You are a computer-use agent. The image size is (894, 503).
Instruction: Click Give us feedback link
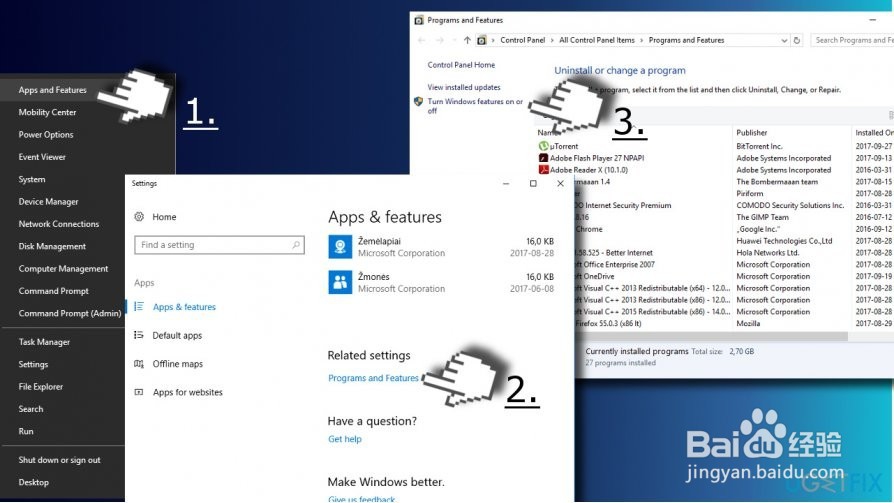point(361,499)
